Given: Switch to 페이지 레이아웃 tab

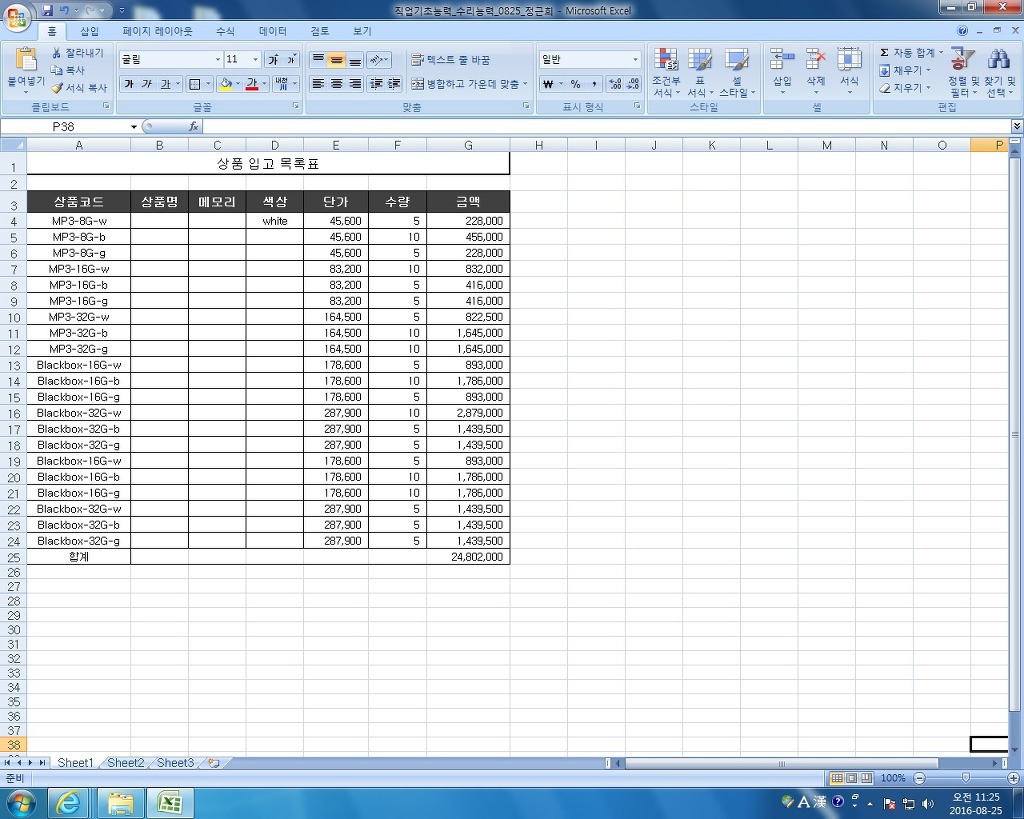Looking at the screenshot, I should [157, 31].
